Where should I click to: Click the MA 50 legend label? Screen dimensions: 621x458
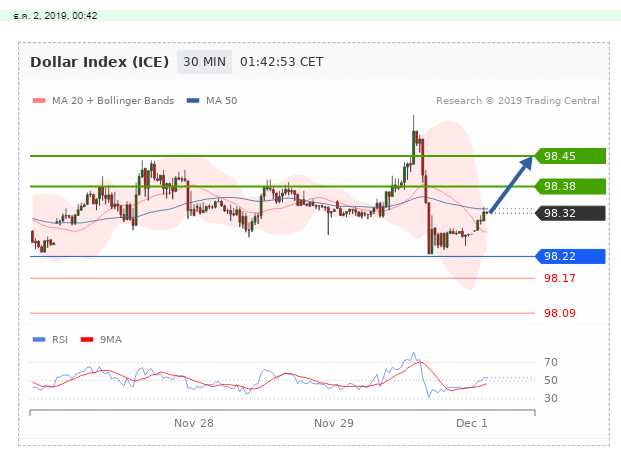point(221,101)
